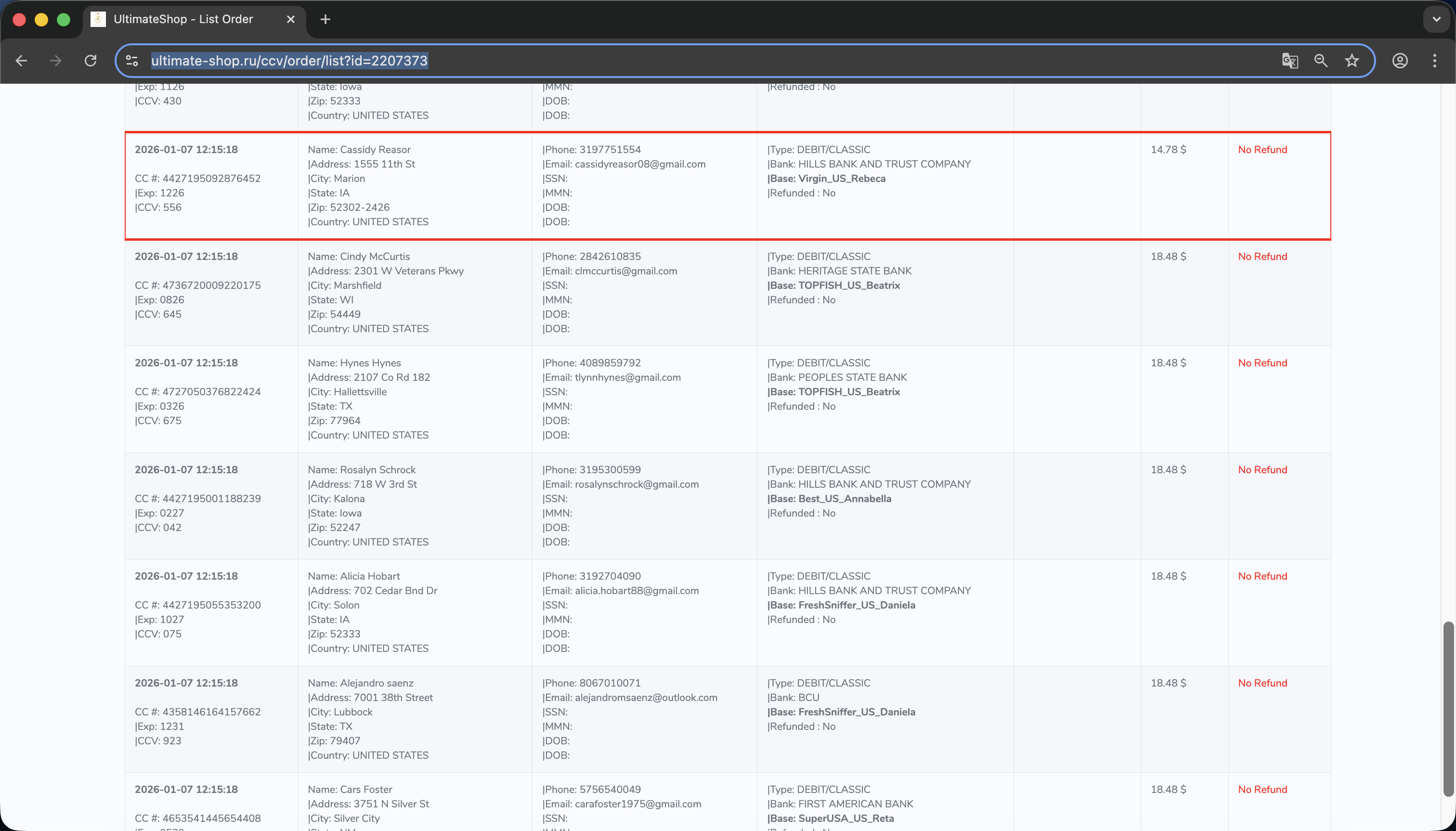The height and width of the screenshot is (831, 1456).
Task: Open the Chrome three-dot menu
Action: point(1434,61)
